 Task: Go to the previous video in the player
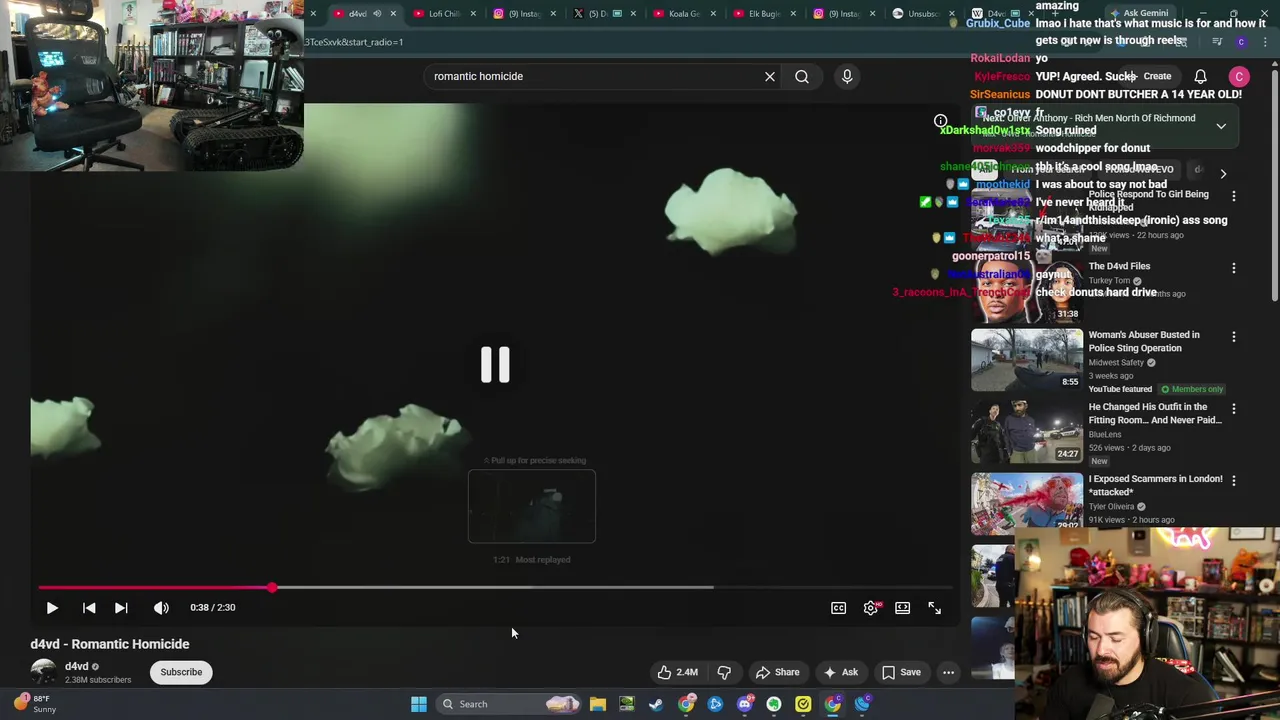coord(89,607)
